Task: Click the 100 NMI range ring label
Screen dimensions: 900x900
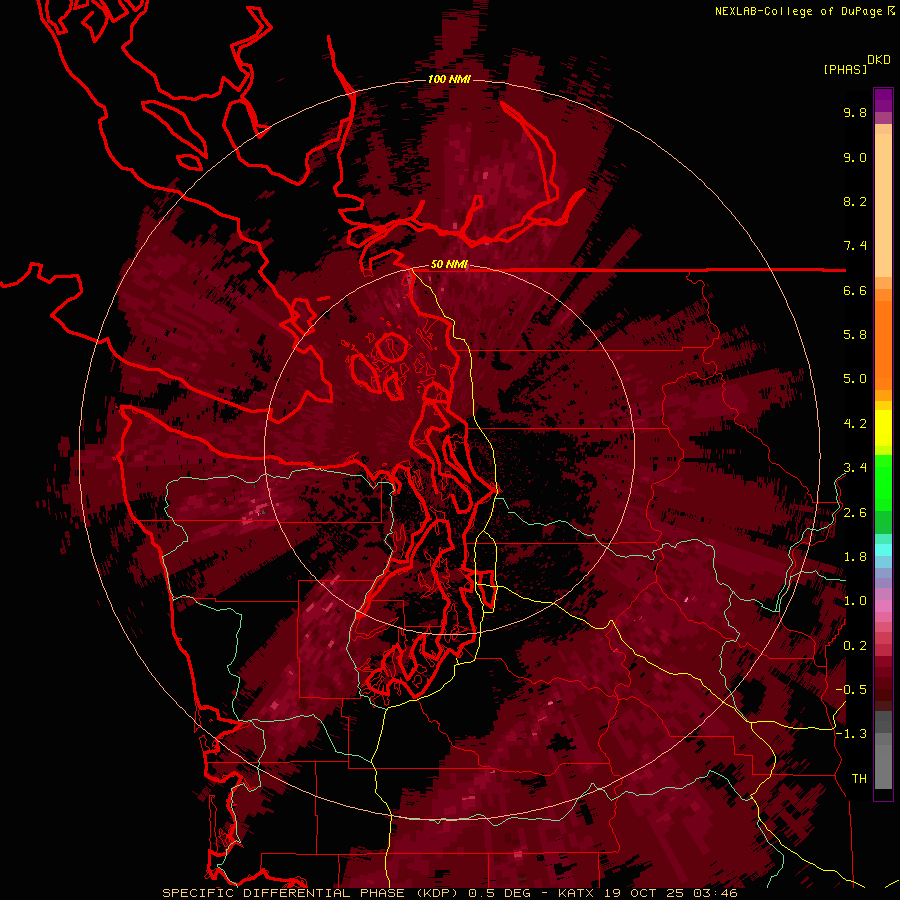Action: point(449,79)
